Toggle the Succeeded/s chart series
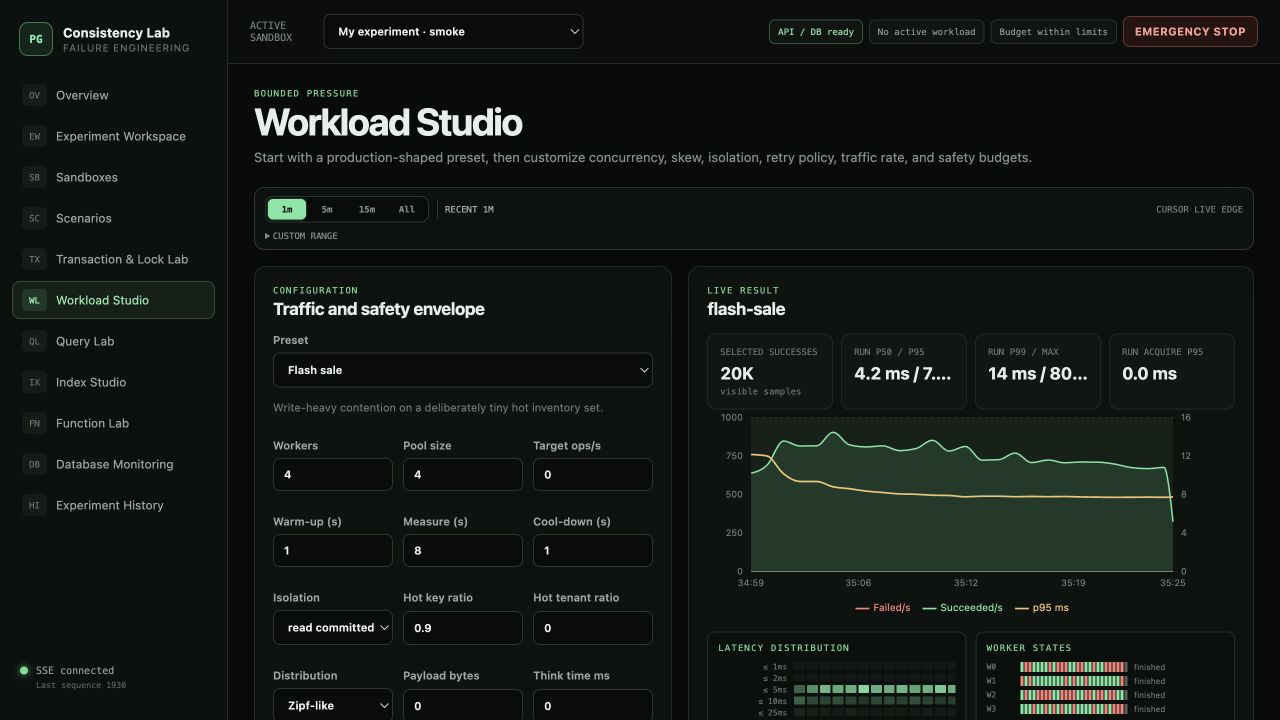The width and height of the screenshot is (1280, 720). coord(962,608)
